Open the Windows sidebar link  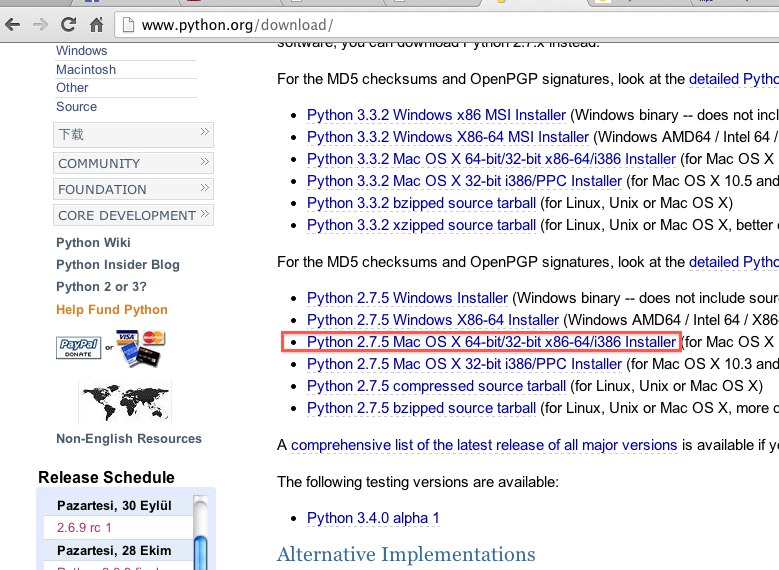pyautogui.click(x=81, y=51)
